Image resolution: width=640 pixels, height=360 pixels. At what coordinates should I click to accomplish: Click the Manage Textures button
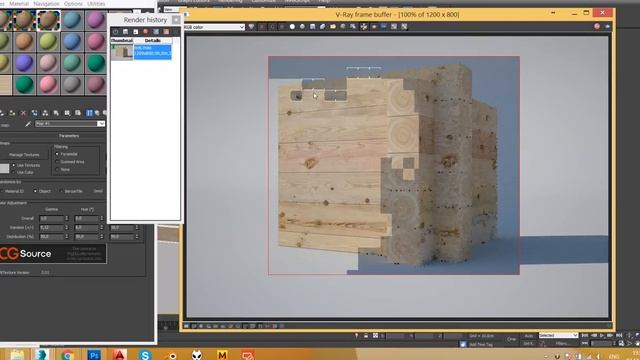pos(24,155)
